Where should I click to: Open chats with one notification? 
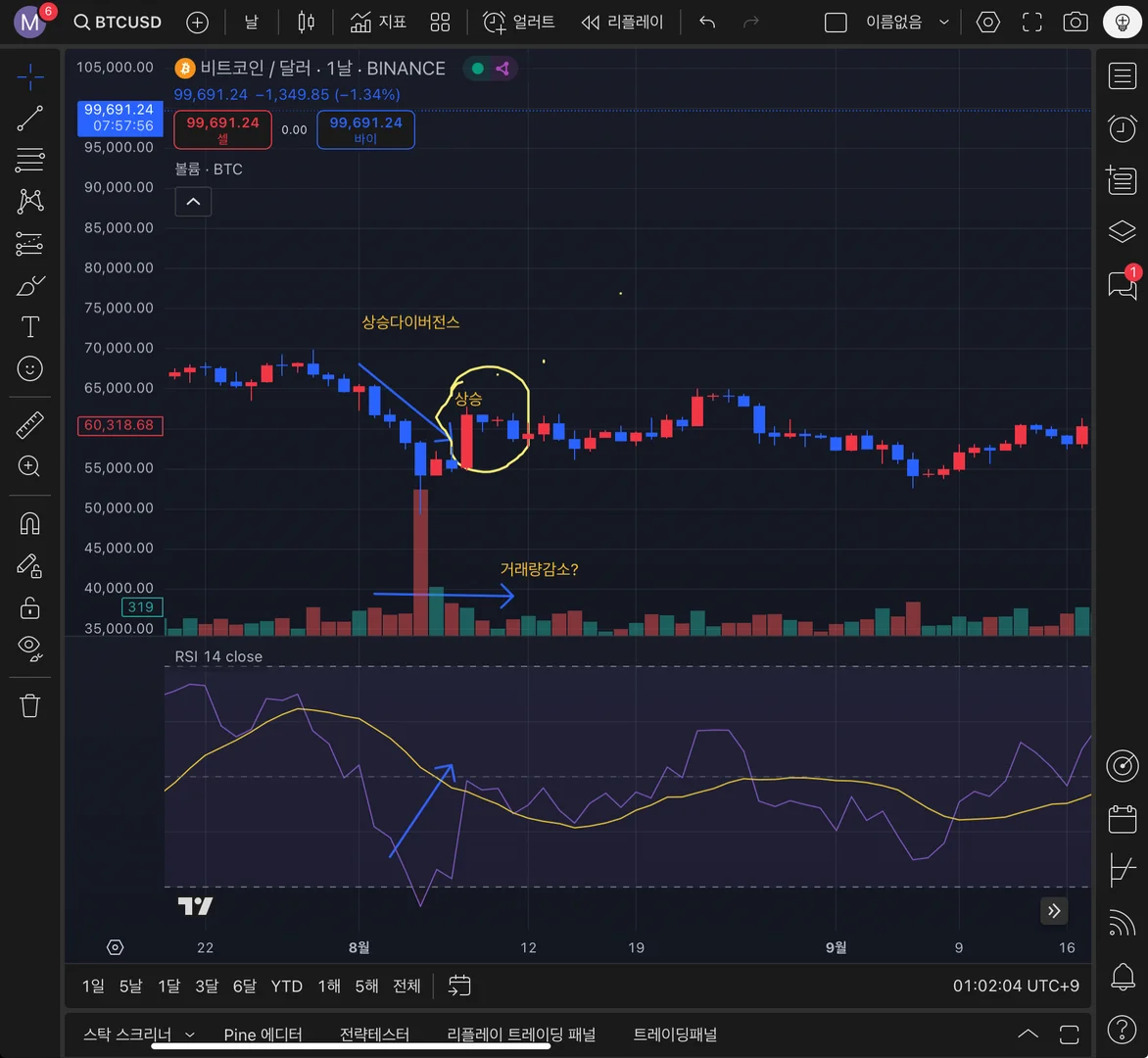(1122, 284)
